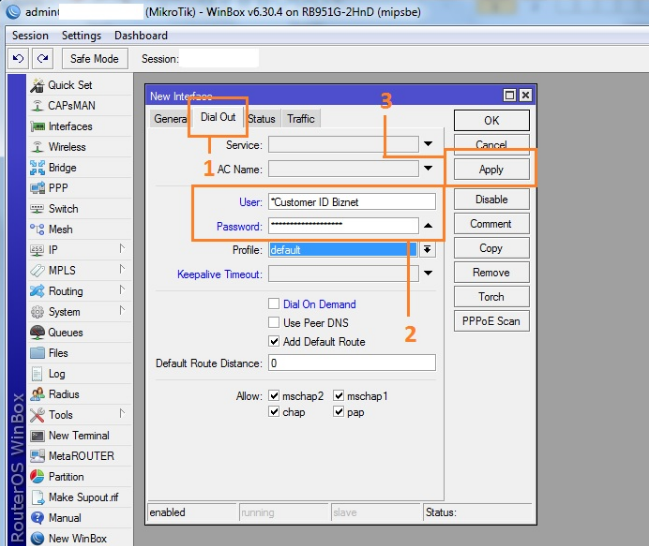Switch to the Traffic tab
The width and height of the screenshot is (649, 546).
tap(301, 119)
